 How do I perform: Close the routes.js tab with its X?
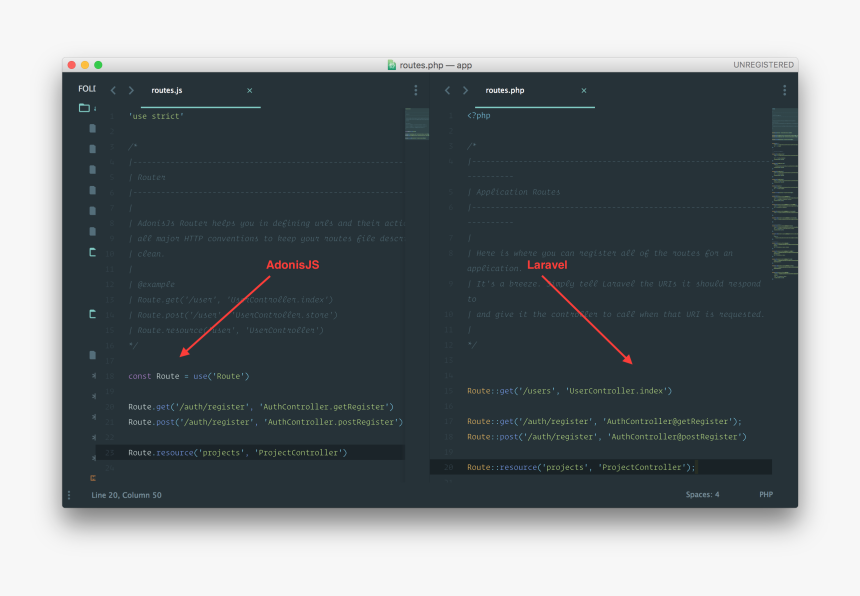coord(249,90)
